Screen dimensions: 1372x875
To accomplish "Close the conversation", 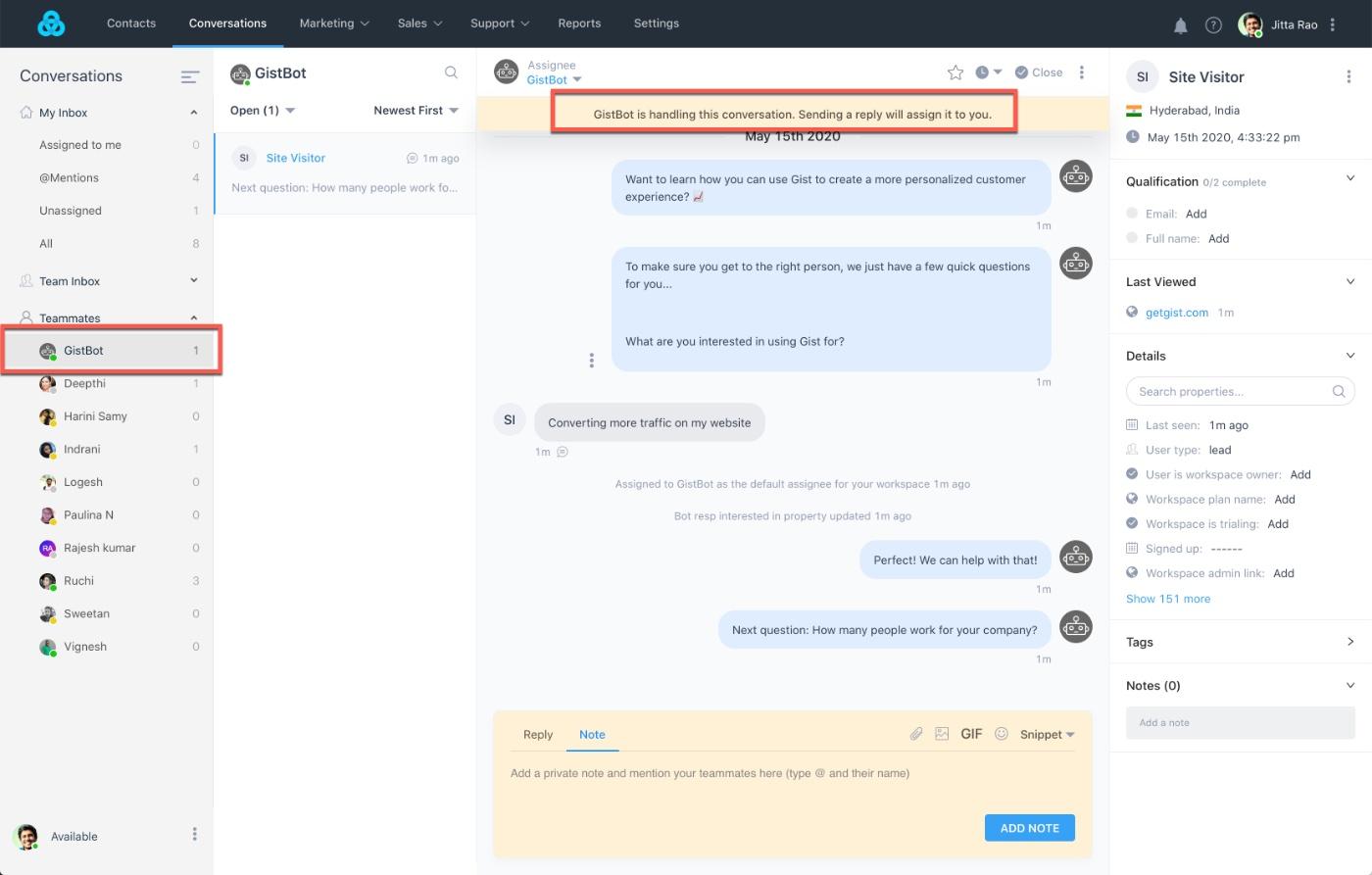I will point(1039,73).
